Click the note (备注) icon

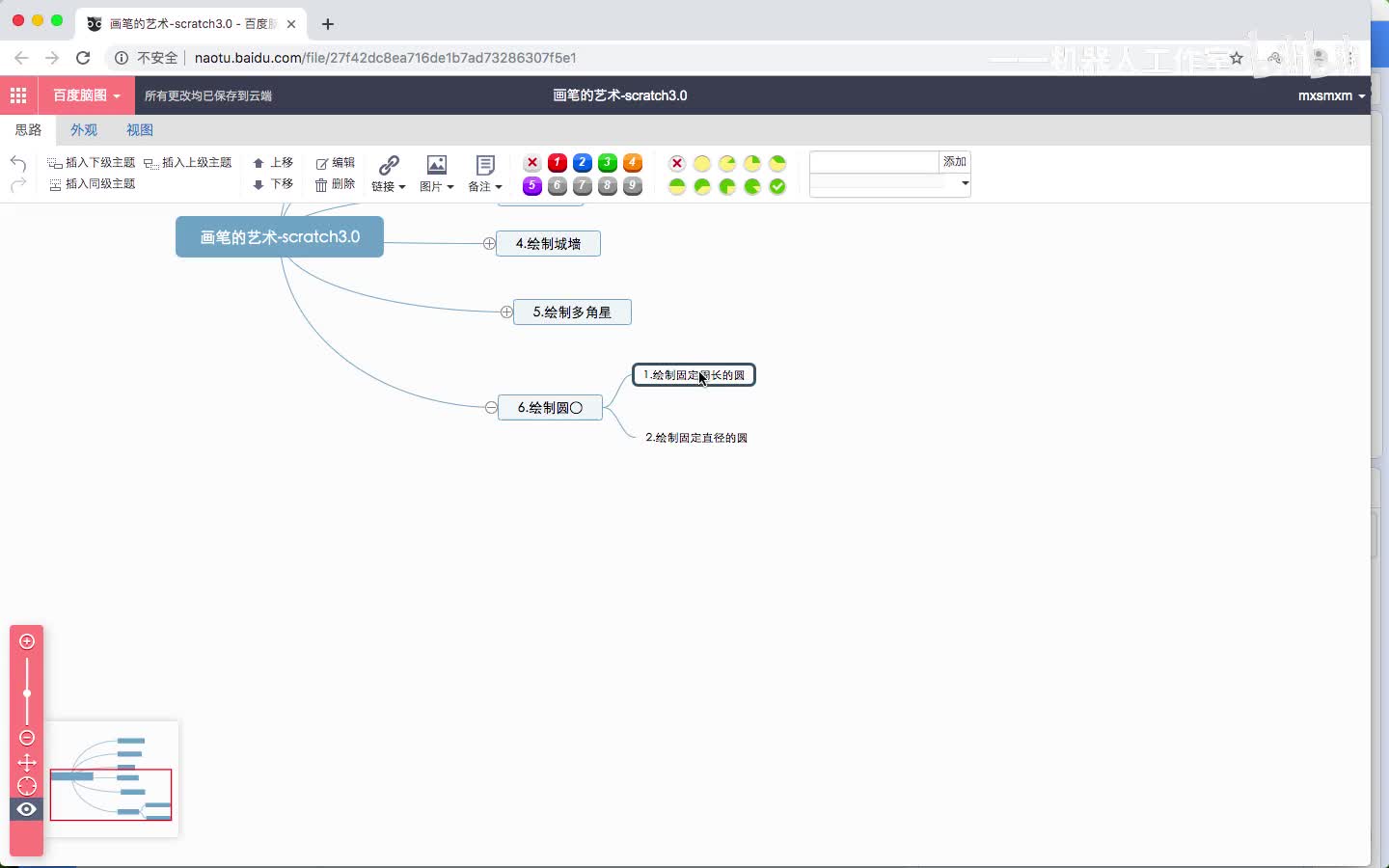point(485,165)
